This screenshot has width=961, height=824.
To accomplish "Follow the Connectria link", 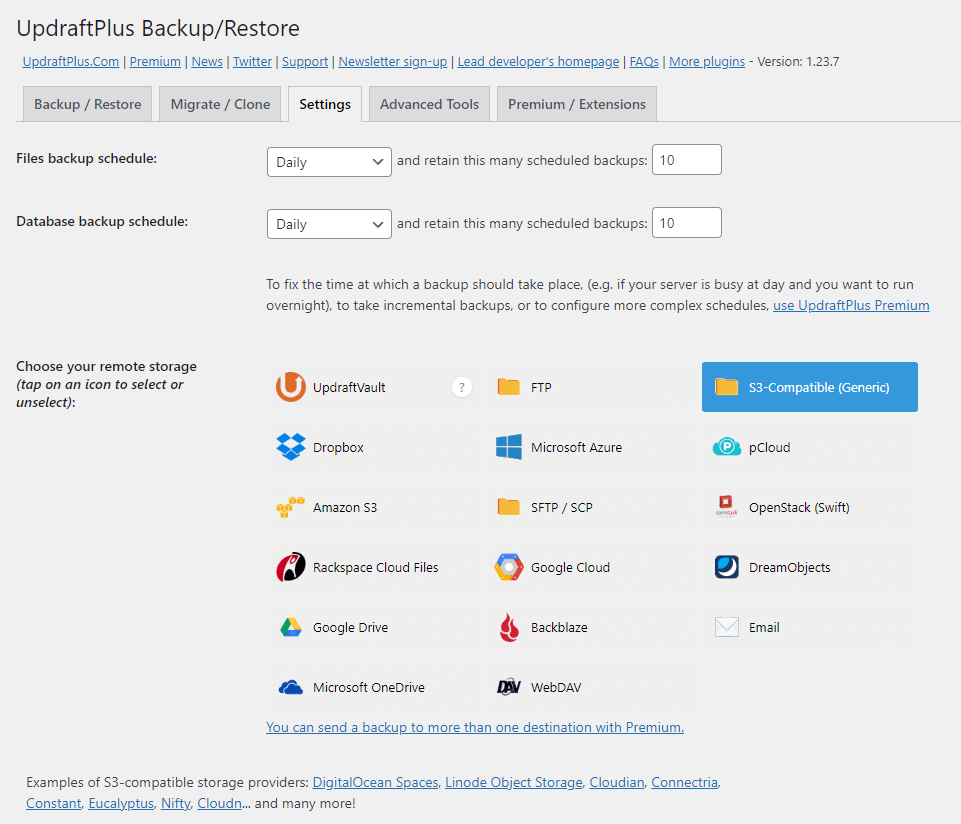I will coord(685,782).
